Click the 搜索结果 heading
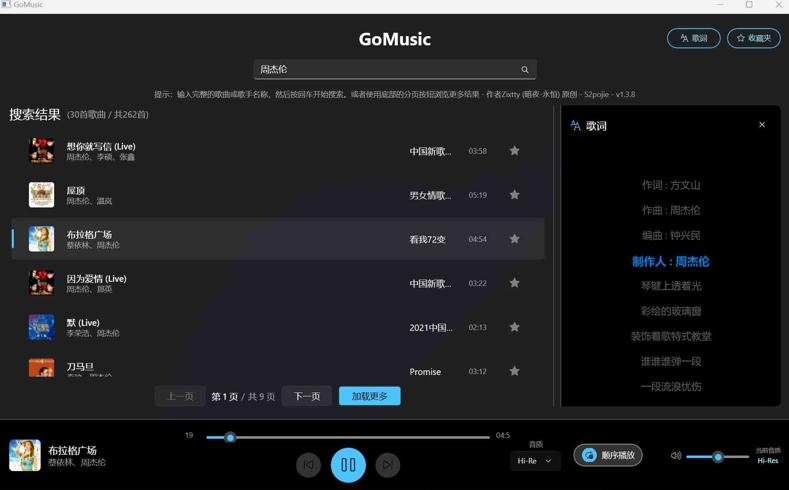 coord(35,114)
